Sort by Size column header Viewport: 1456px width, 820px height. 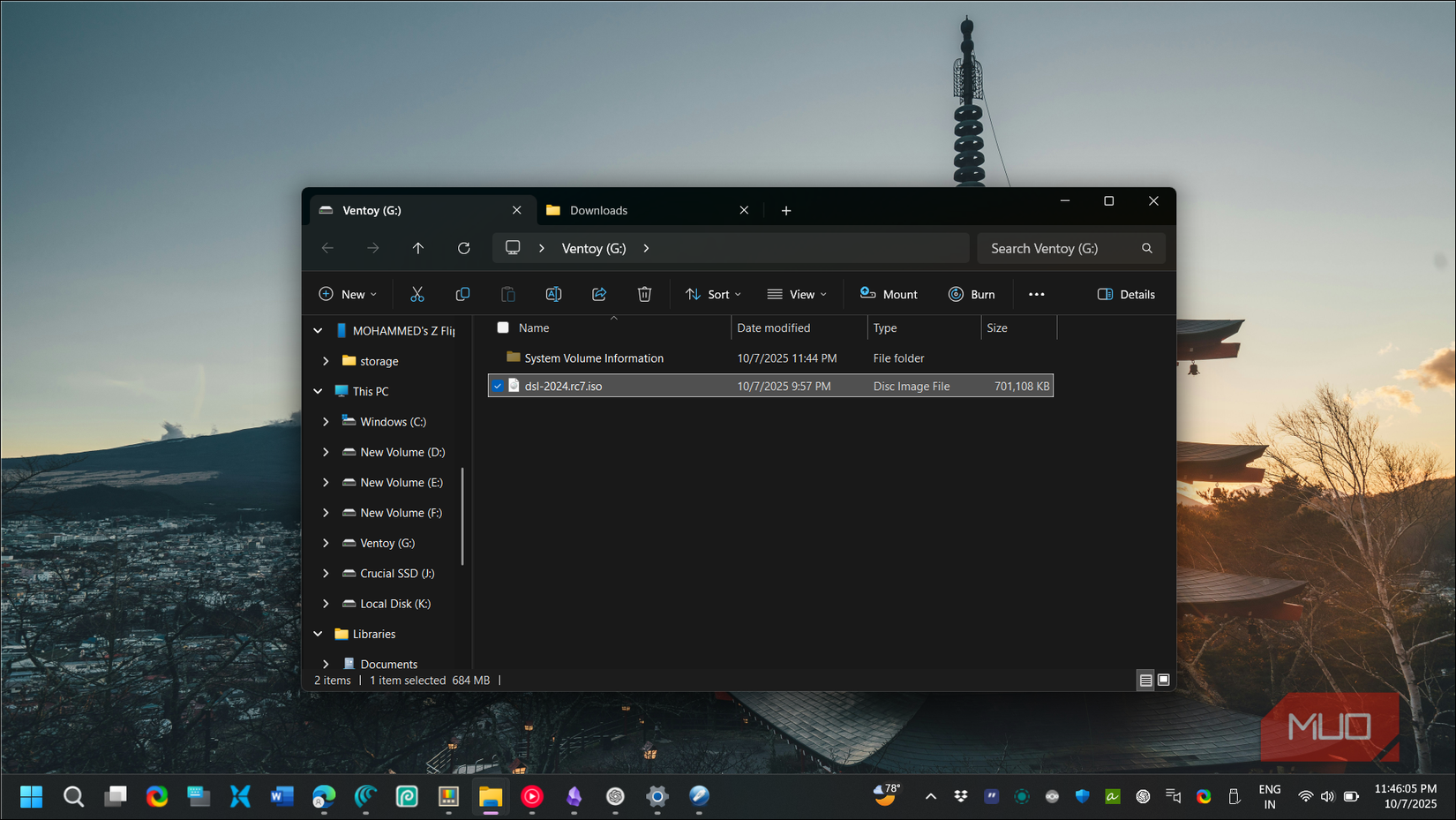997,327
